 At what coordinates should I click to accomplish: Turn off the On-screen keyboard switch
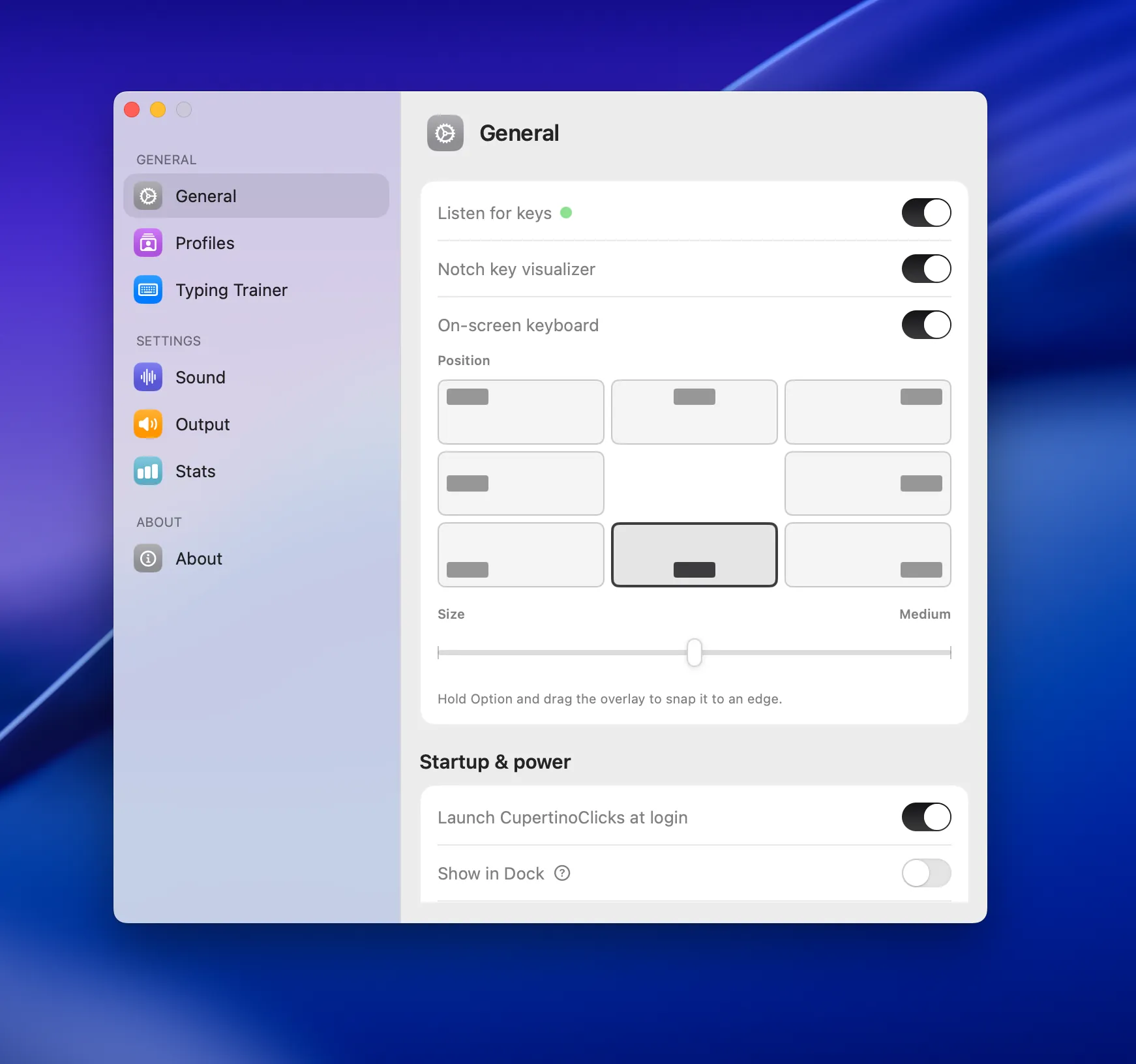tap(926, 325)
